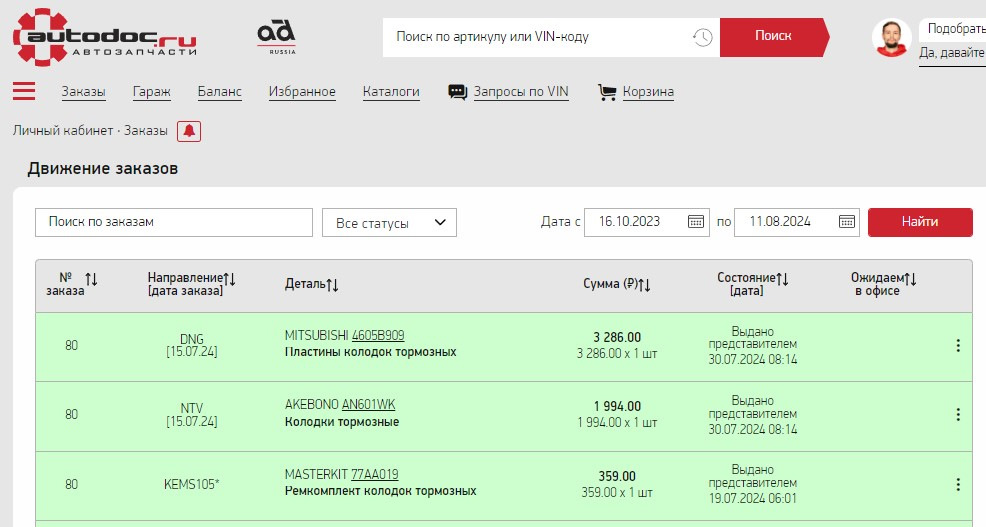986x527 pixels.
Task: Focus the Поиск по заказам field
Action: point(174,223)
